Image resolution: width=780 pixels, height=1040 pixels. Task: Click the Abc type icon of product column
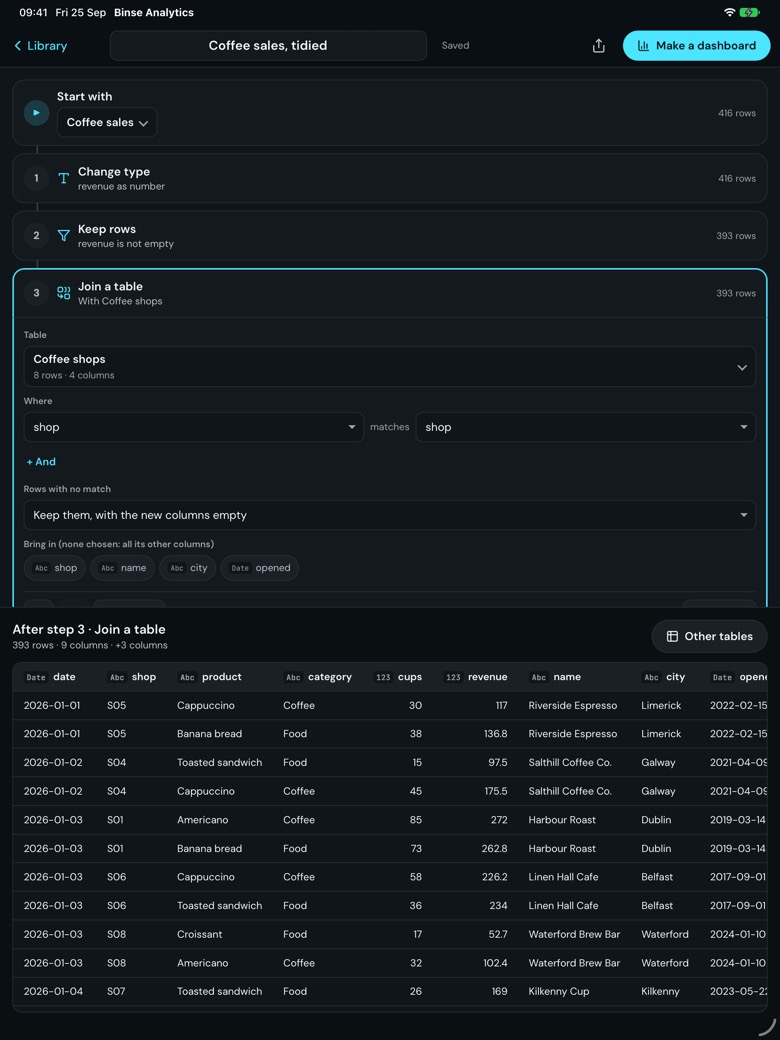[187, 677]
